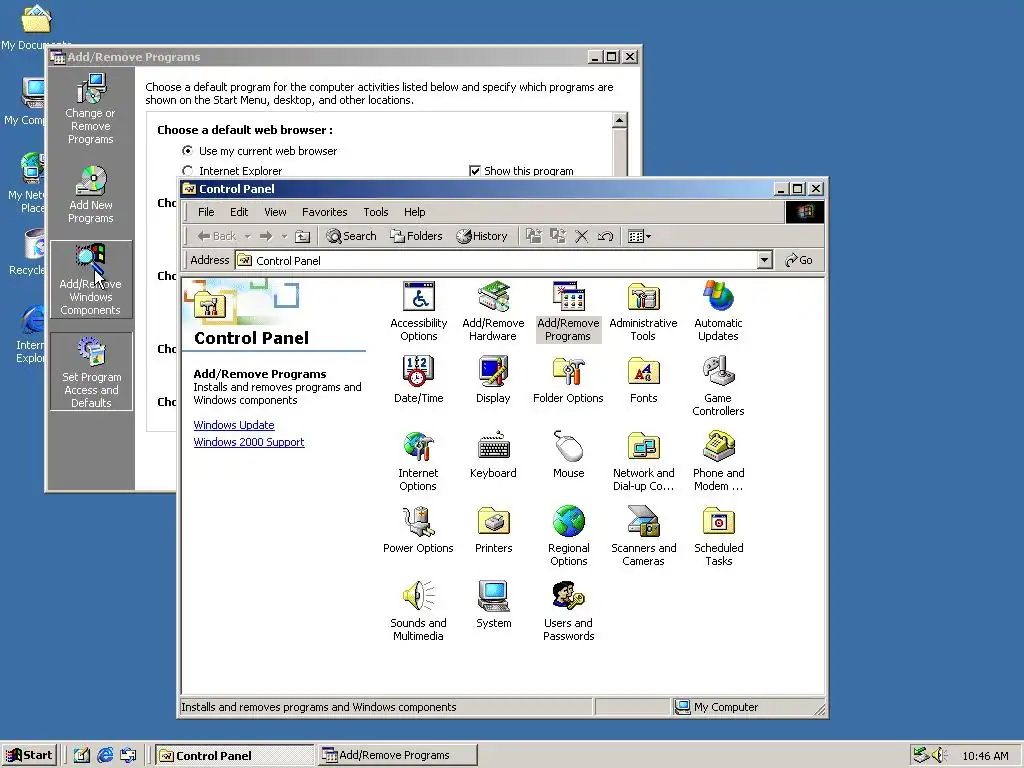Open Regional Options applet
The image size is (1024, 768).
(568, 536)
